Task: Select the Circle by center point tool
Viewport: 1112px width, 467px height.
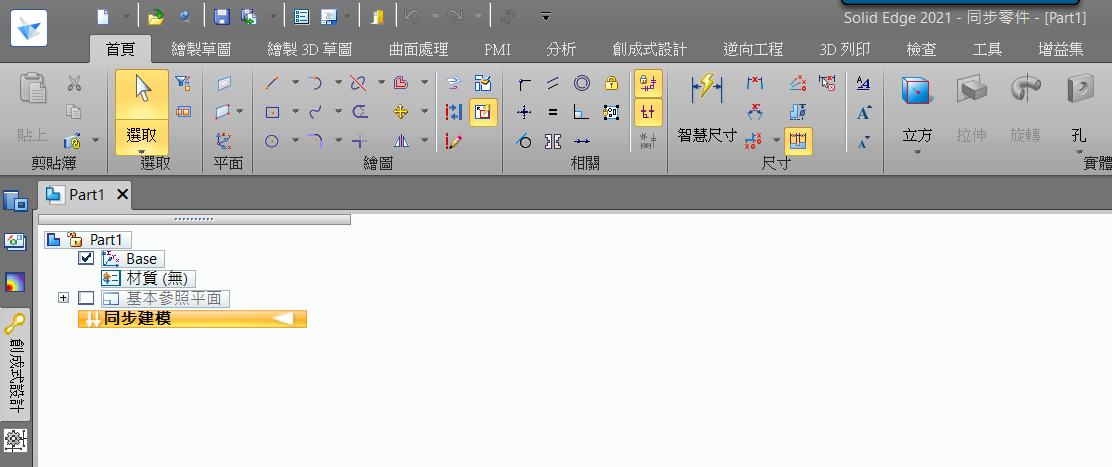Action: coord(272,141)
